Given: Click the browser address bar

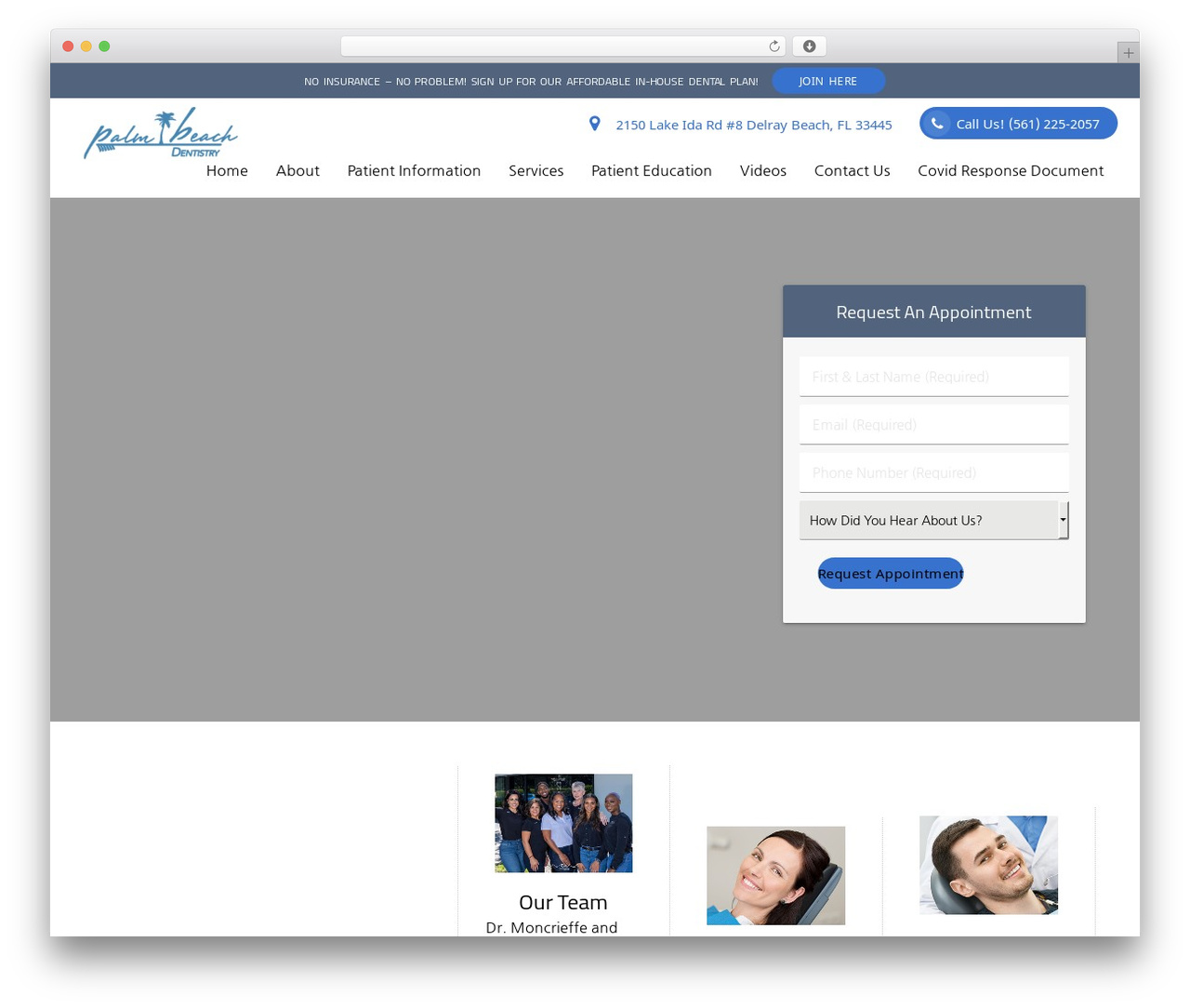Looking at the screenshot, I should tap(563, 46).
